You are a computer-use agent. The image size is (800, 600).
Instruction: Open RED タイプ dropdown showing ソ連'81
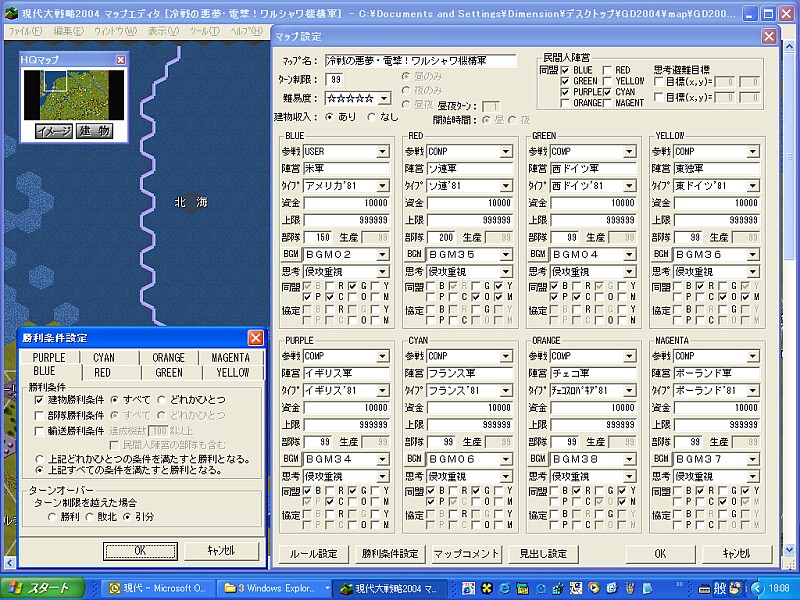pos(506,186)
